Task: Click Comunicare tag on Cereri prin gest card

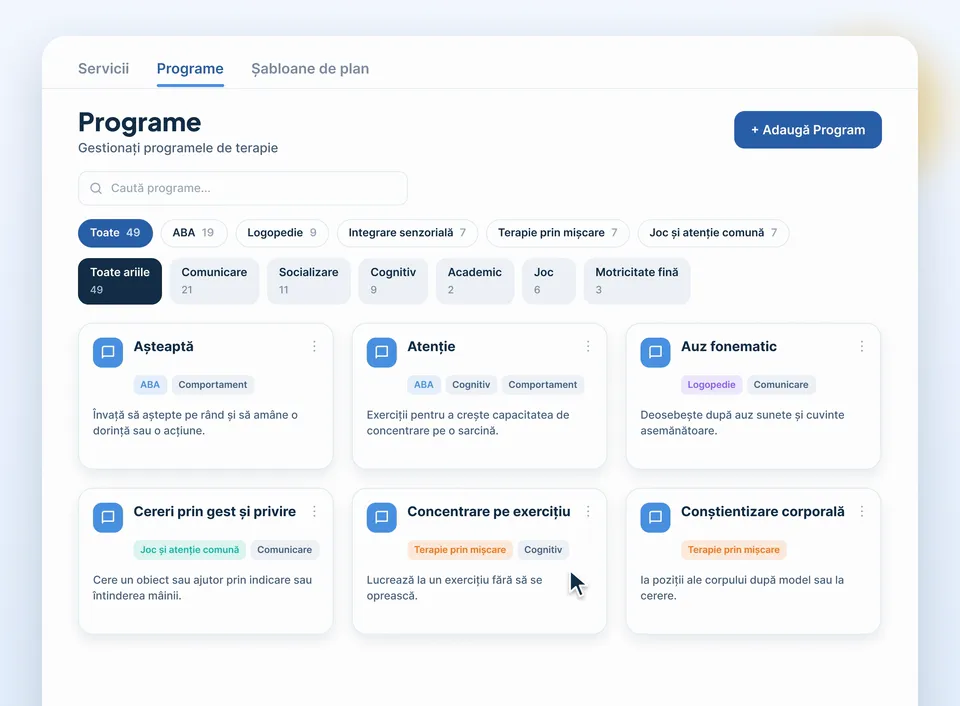Action: tap(284, 550)
